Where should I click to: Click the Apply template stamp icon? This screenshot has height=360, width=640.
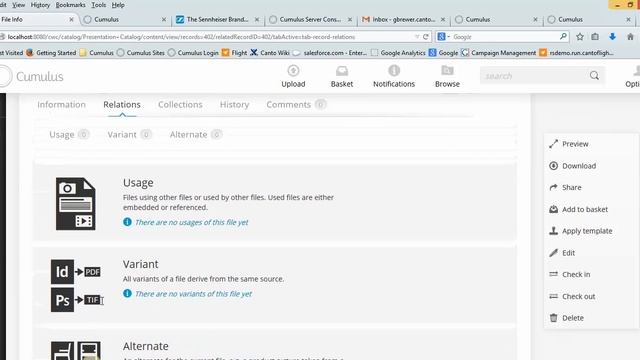click(553, 231)
